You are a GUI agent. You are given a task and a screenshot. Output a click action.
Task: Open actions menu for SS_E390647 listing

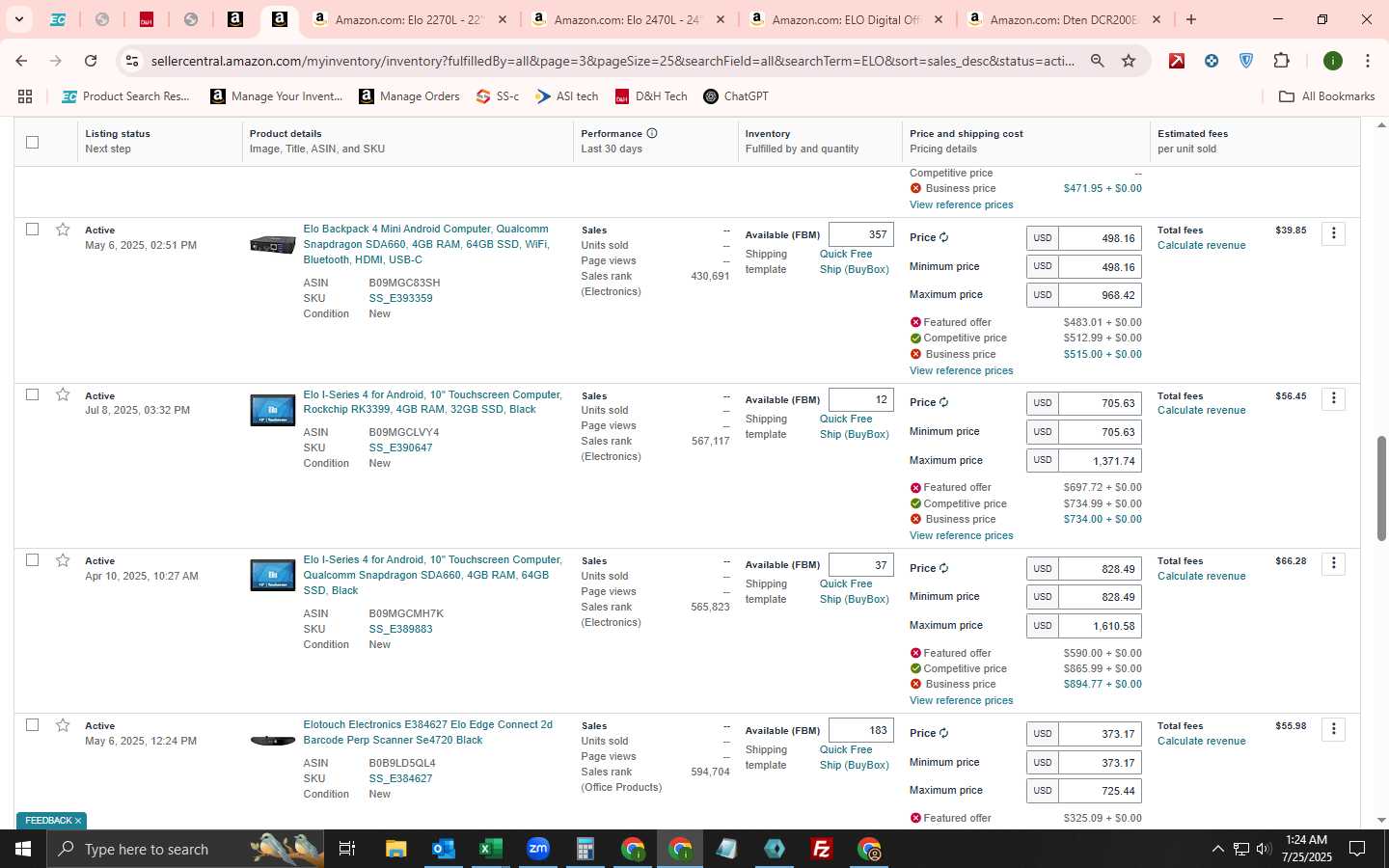click(x=1333, y=398)
